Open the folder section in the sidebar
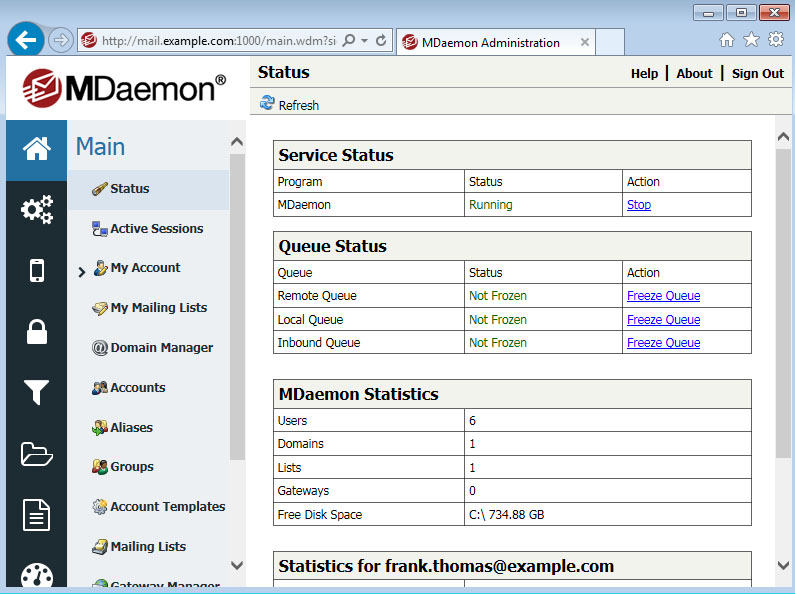The height and width of the screenshot is (594, 795). 37,454
